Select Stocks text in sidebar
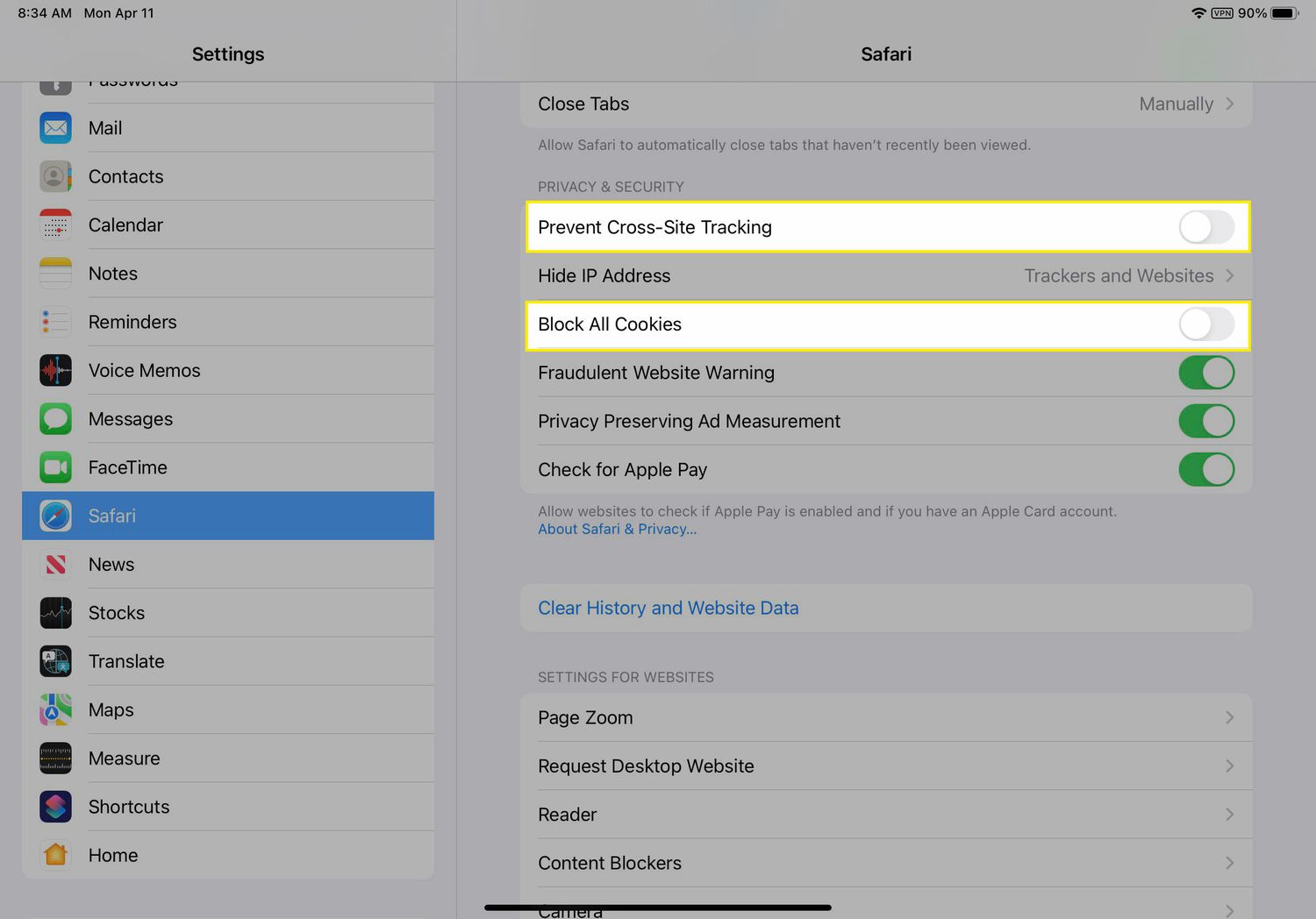Screen dimensions: 1316x919 pos(117,613)
